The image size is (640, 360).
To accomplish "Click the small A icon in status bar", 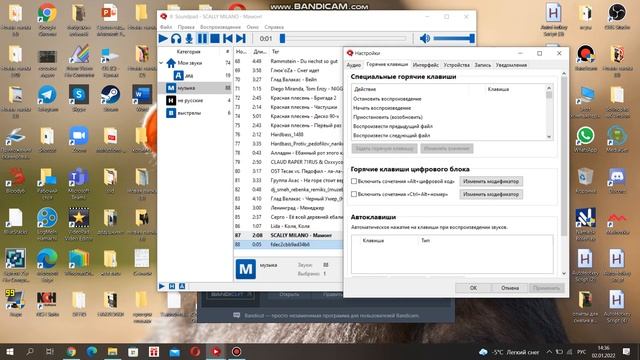I will coord(182,287).
